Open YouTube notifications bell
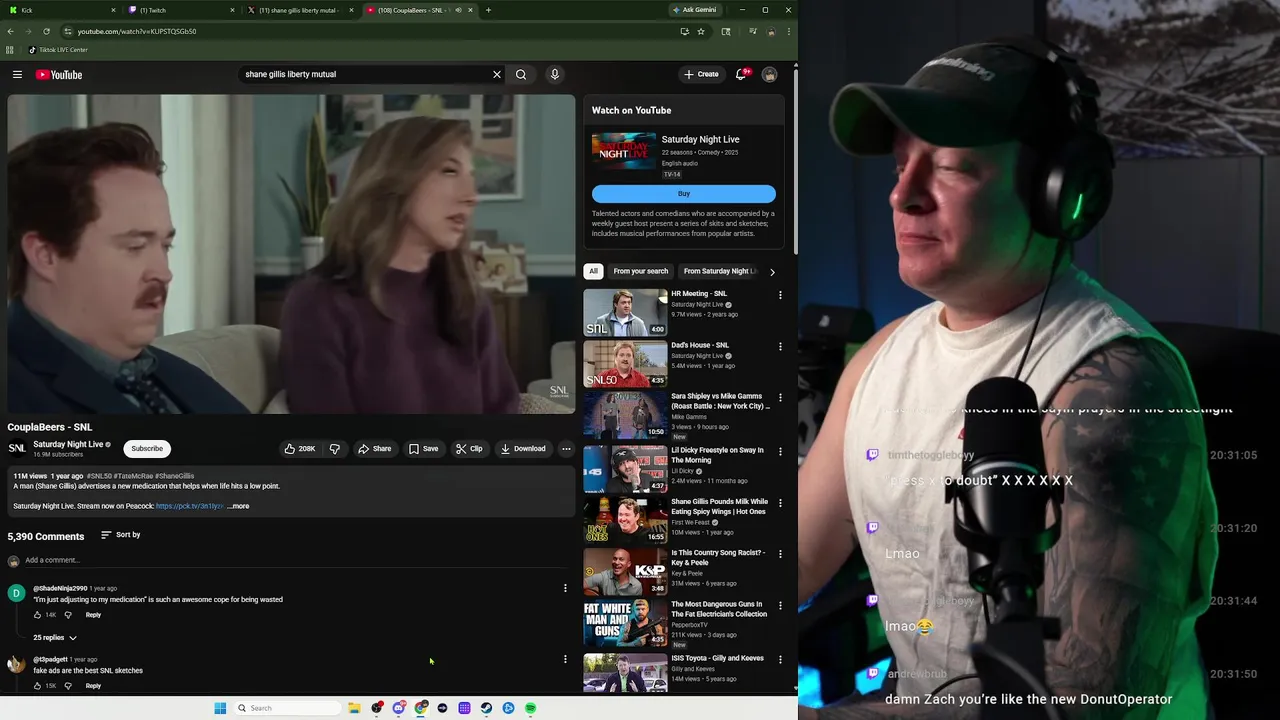This screenshot has width=1280, height=720. pyautogui.click(x=741, y=74)
